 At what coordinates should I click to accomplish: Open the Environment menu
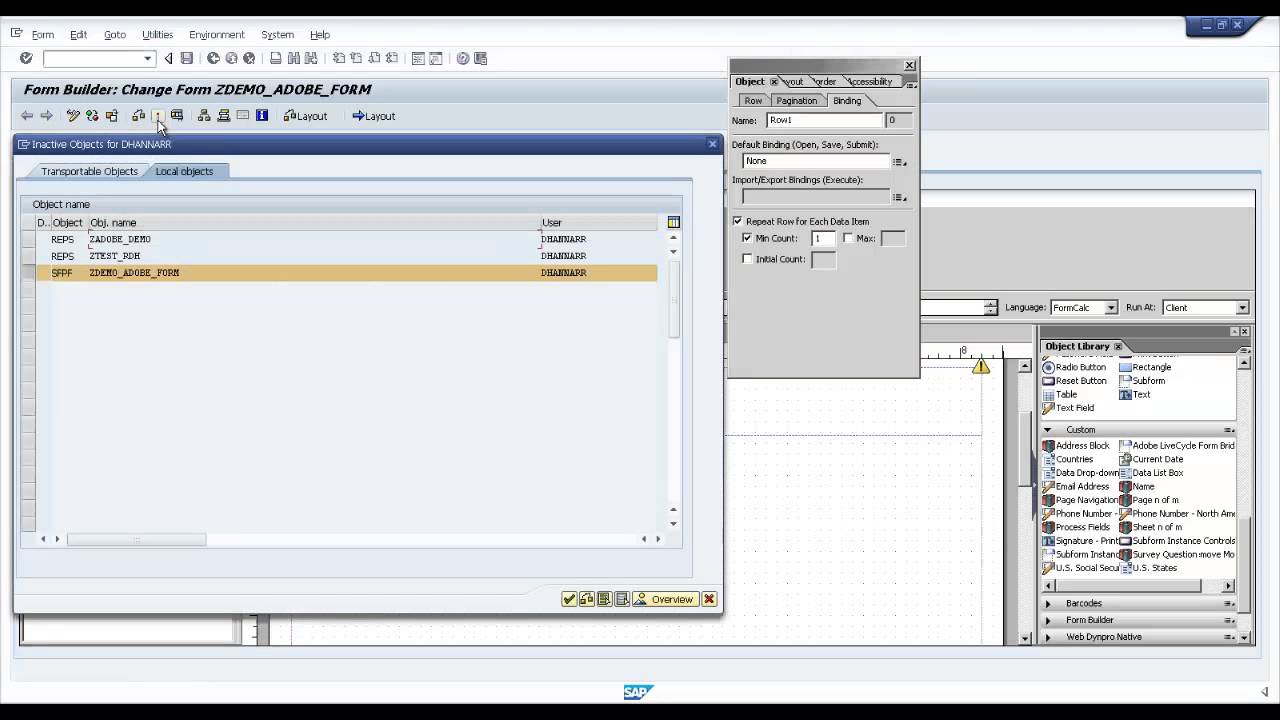coord(216,35)
